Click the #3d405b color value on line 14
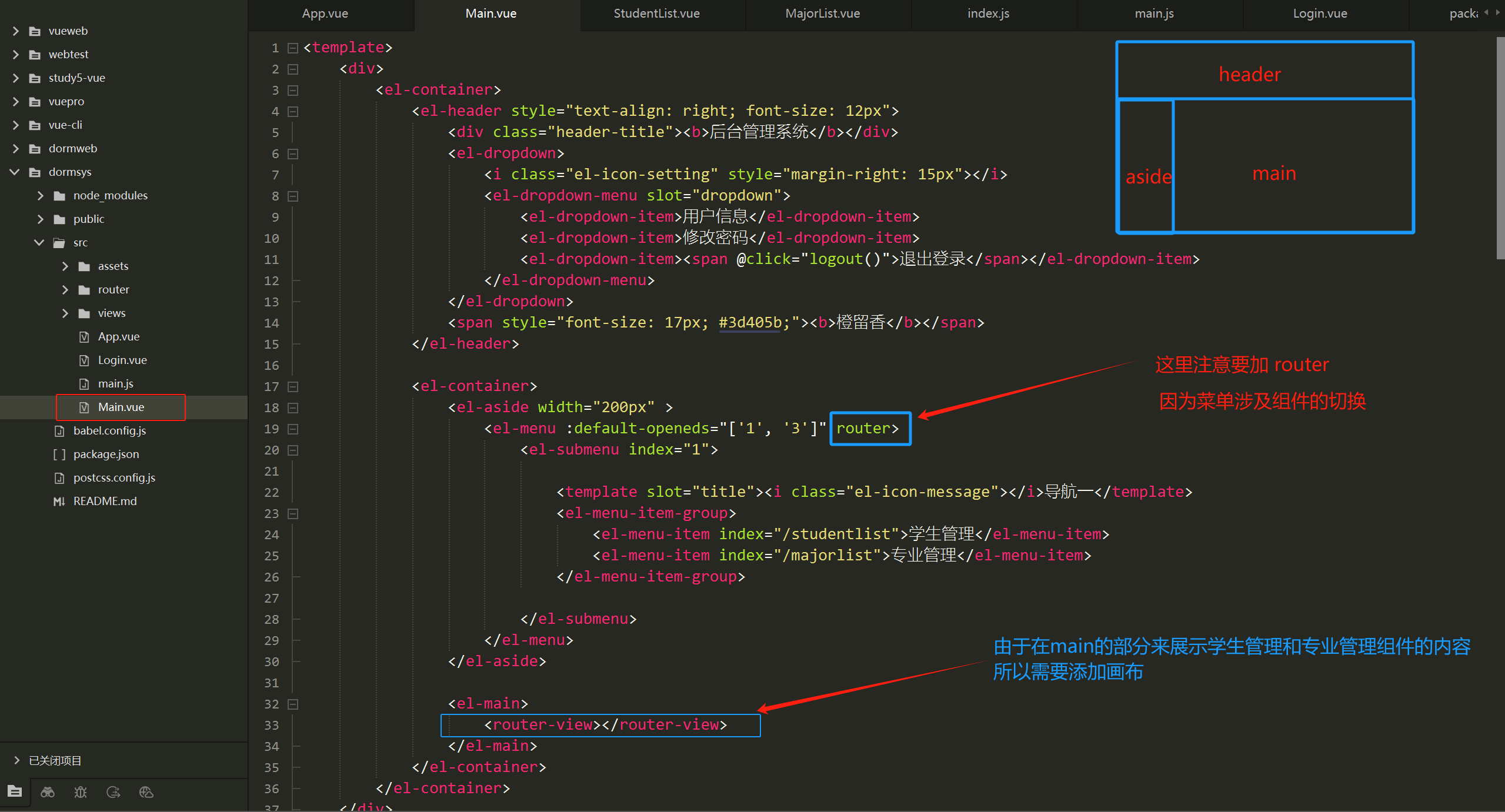The width and height of the screenshot is (1505, 812). point(750,323)
